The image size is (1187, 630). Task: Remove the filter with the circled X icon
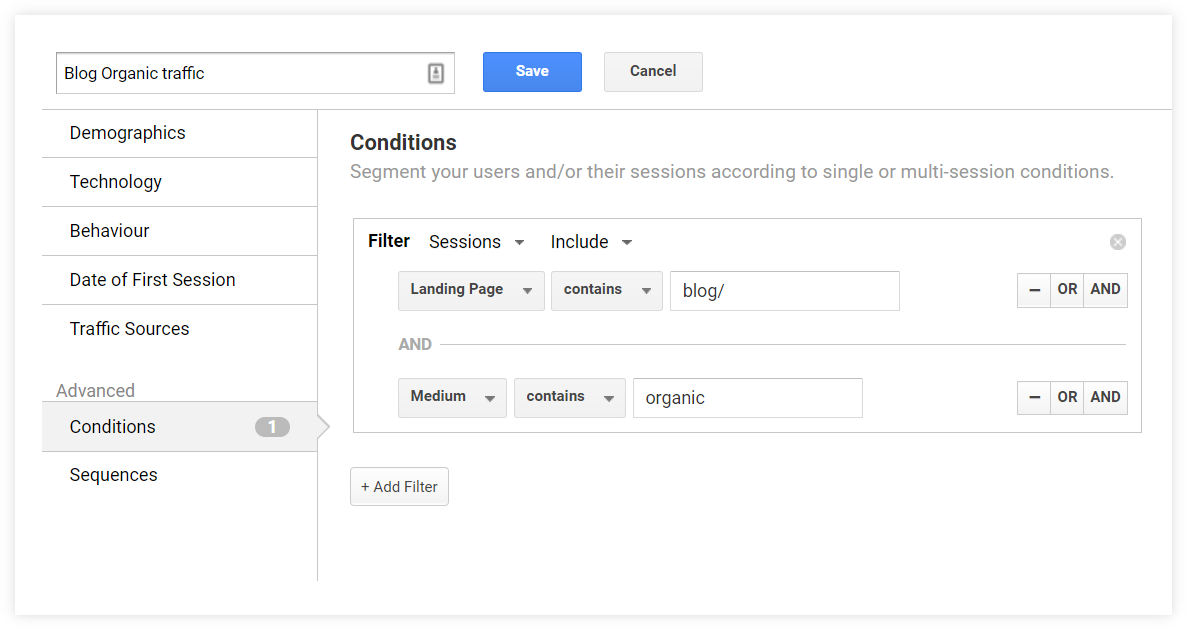[x=1118, y=242]
